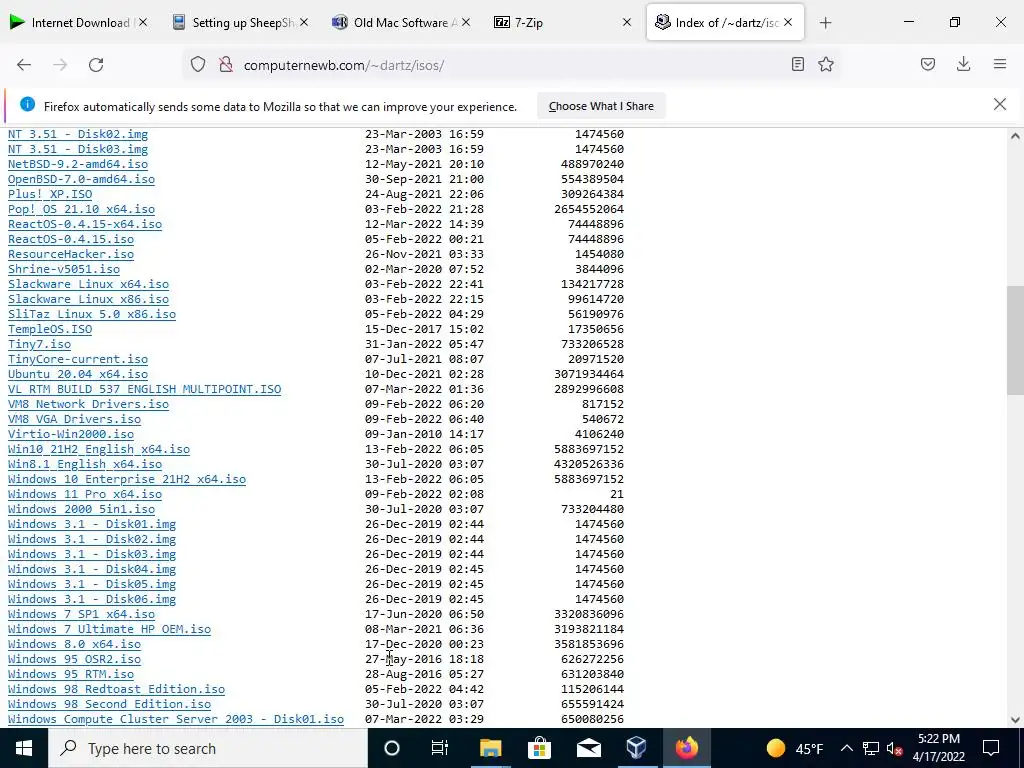Open the TempleOS.ISO link

click(50, 329)
